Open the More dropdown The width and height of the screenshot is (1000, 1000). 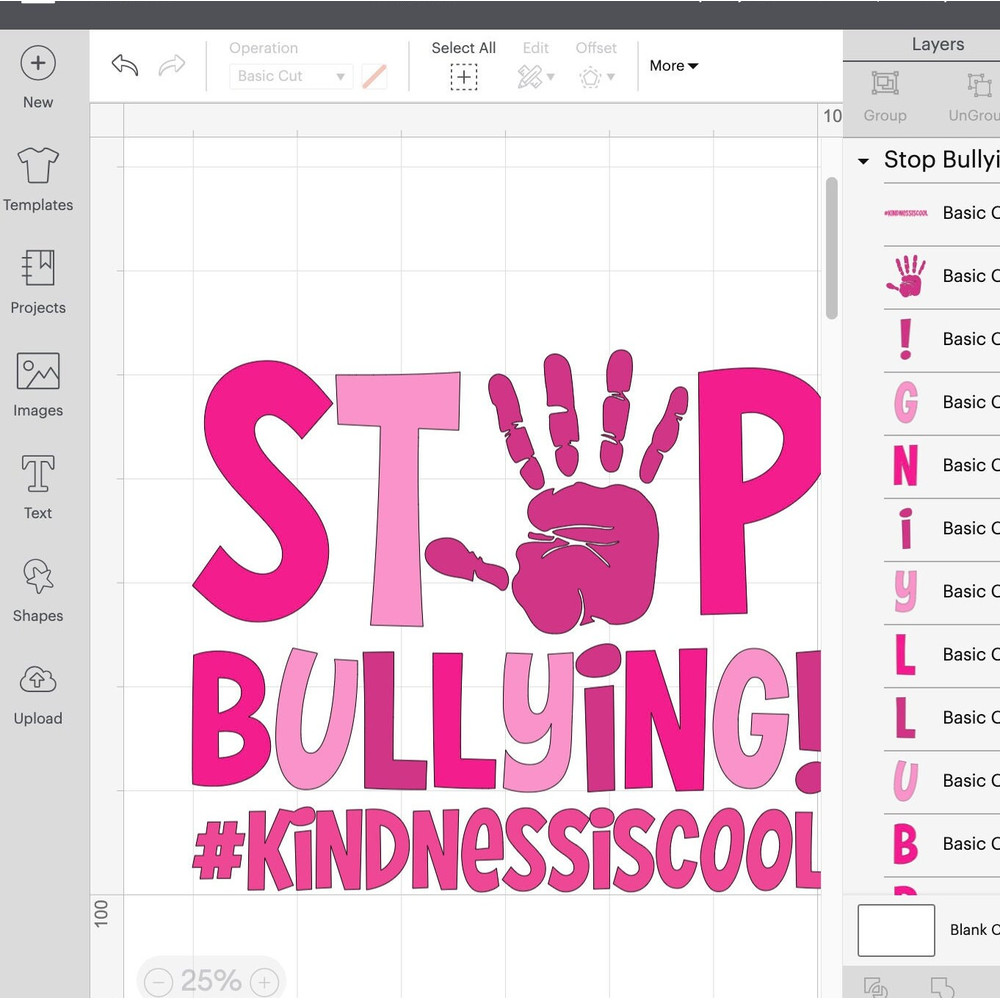point(672,66)
